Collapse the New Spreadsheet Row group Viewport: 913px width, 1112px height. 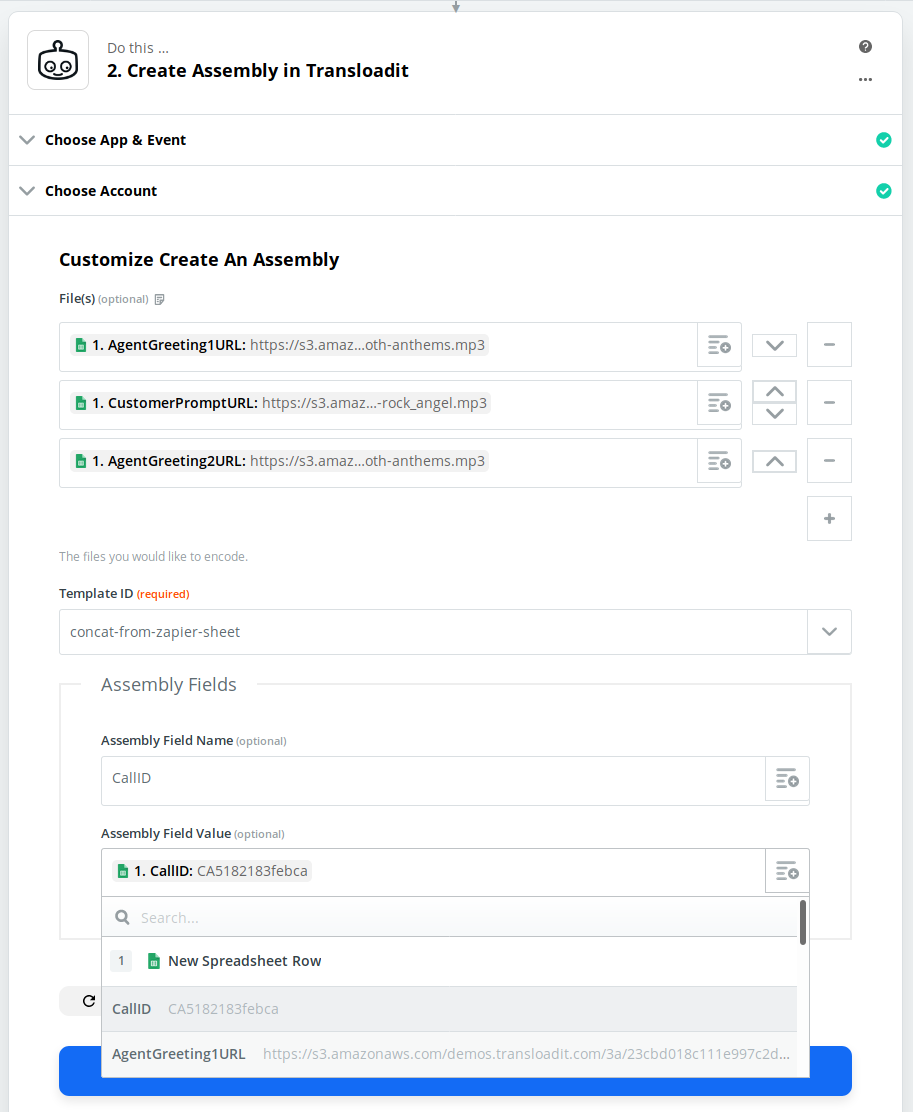coord(450,961)
